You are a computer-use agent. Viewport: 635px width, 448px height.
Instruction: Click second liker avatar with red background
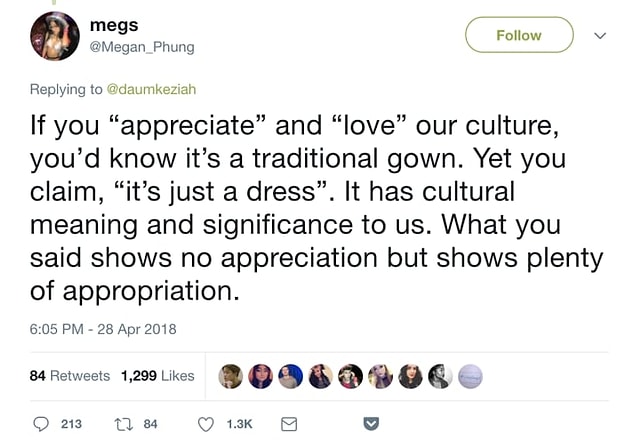tap(260, 376)
